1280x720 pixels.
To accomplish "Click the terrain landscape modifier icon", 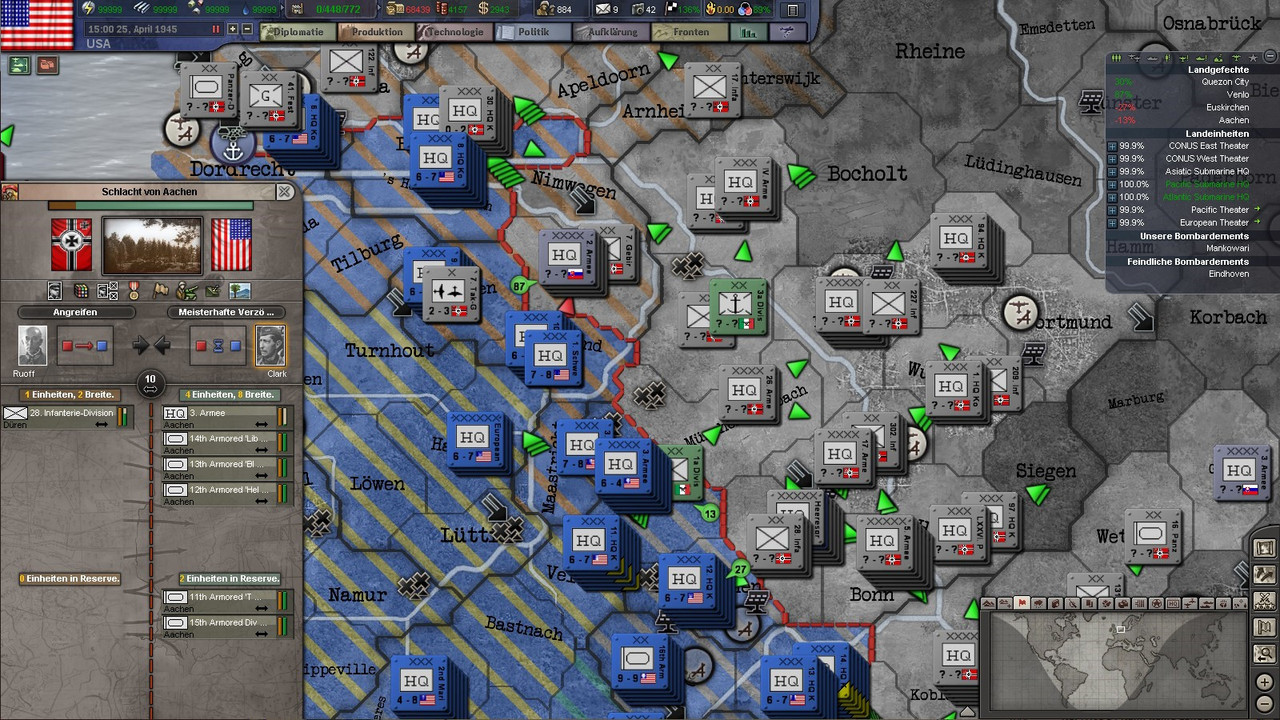I will click(240, 291).
